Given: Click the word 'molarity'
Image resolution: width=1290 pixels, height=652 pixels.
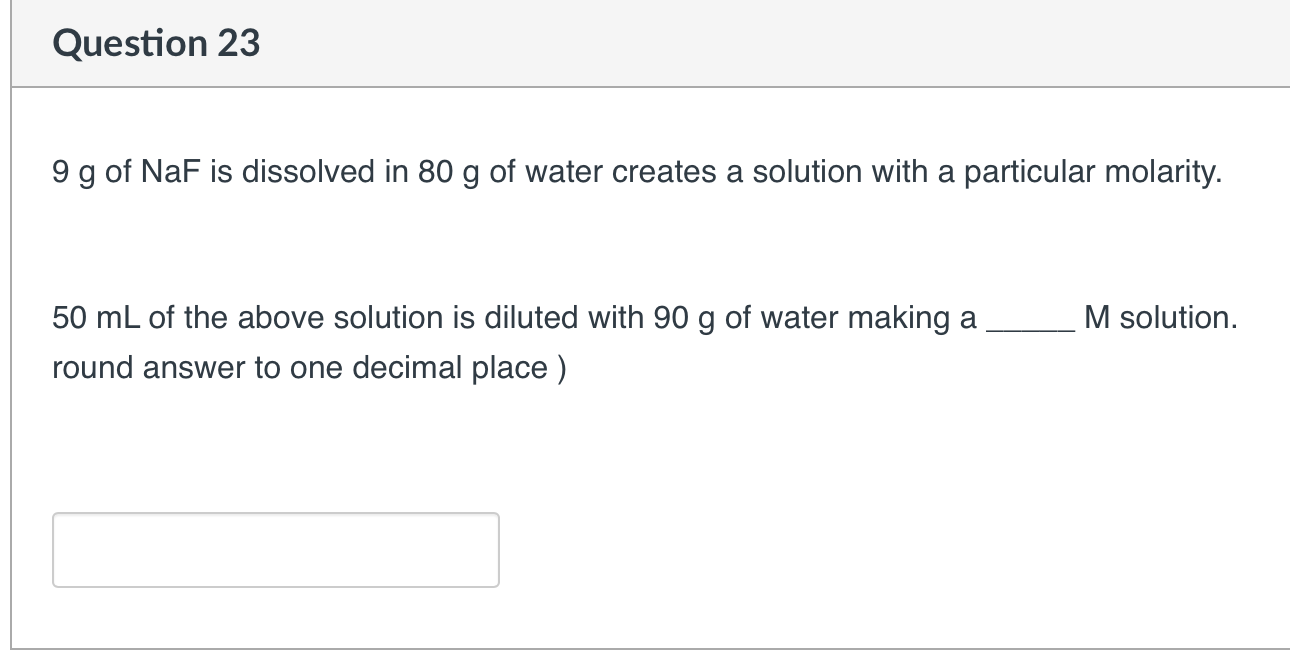Looking at the screenshot, I should (x=1160, y=172).
